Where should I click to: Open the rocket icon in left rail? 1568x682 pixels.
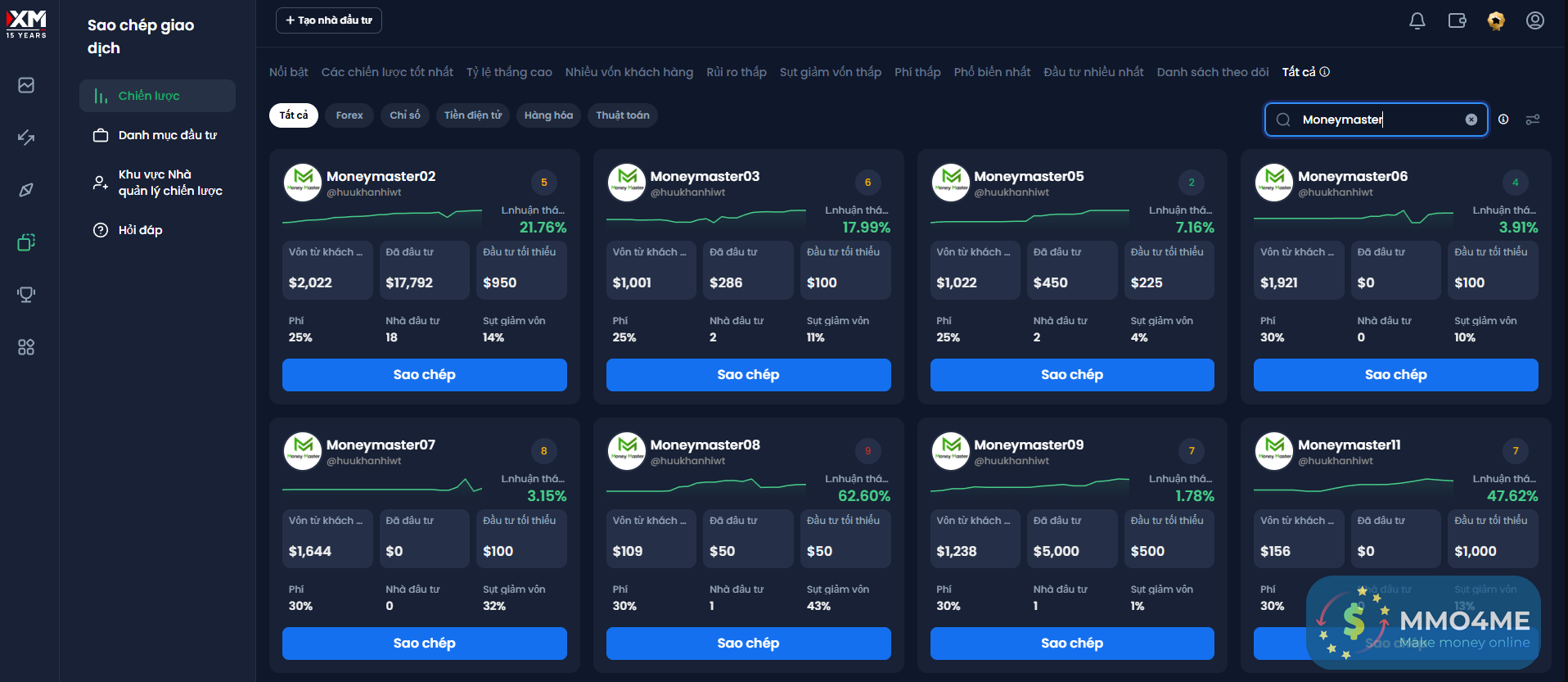coord(26,190)
